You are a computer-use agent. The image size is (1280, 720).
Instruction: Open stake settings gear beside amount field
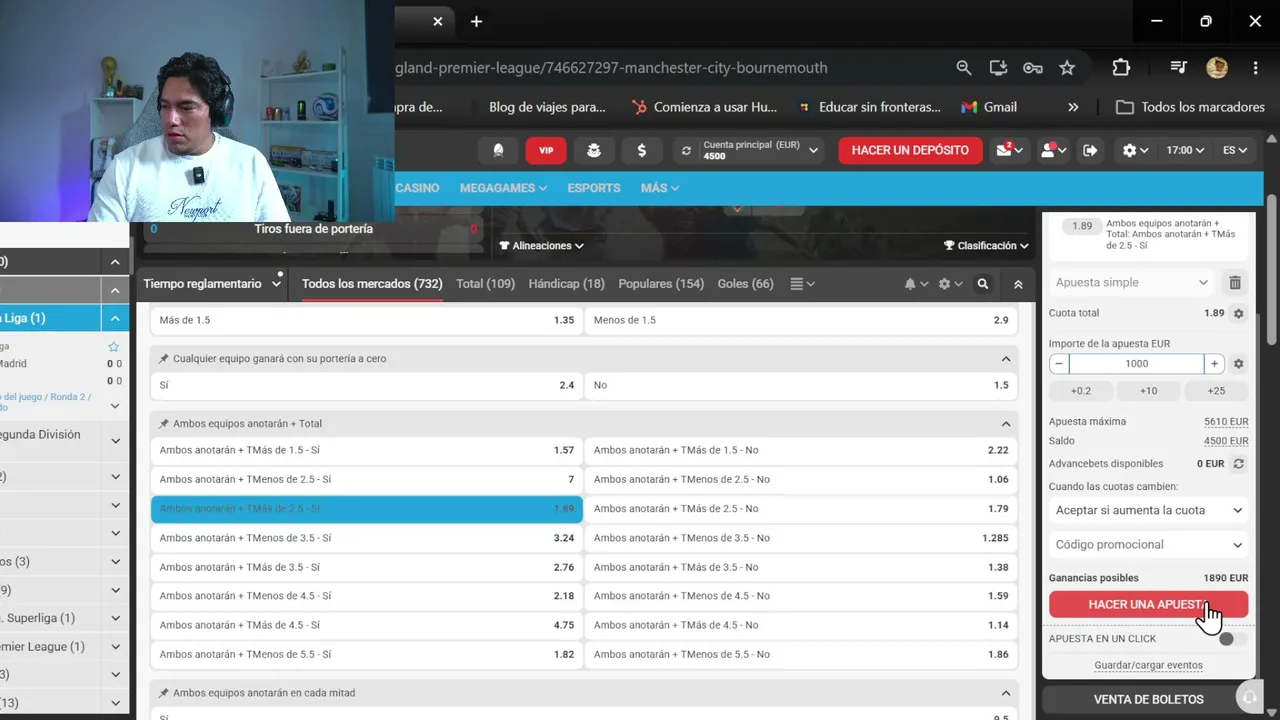(1238, 364)
